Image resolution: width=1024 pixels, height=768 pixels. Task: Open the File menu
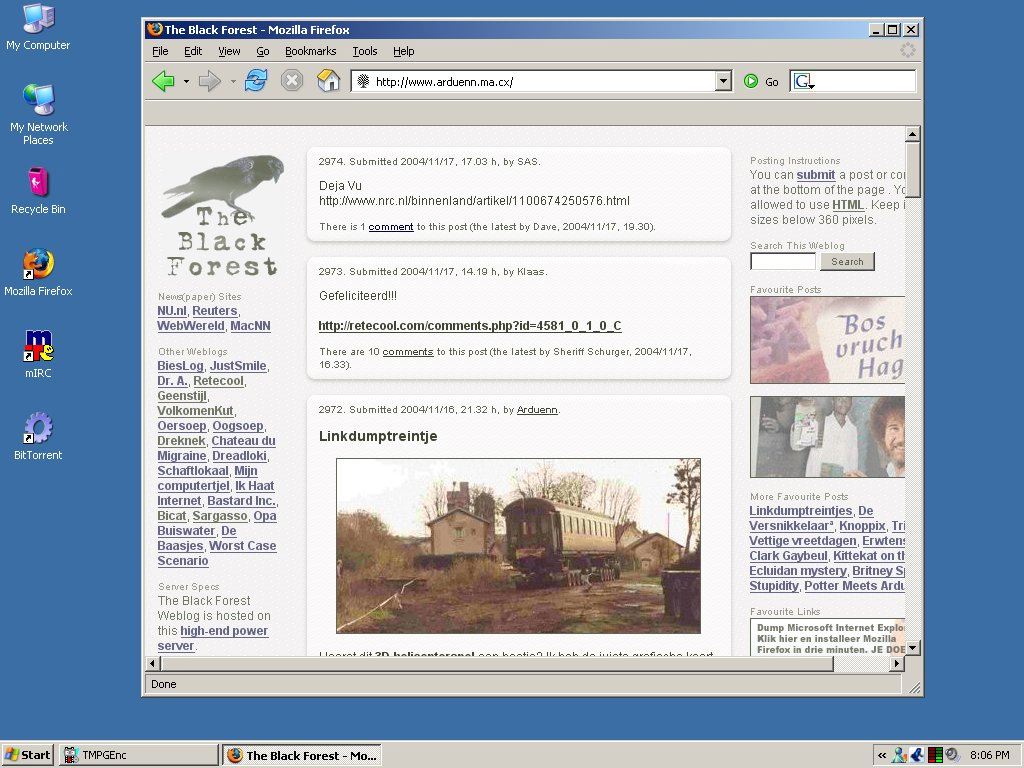[x=160, y=51]
